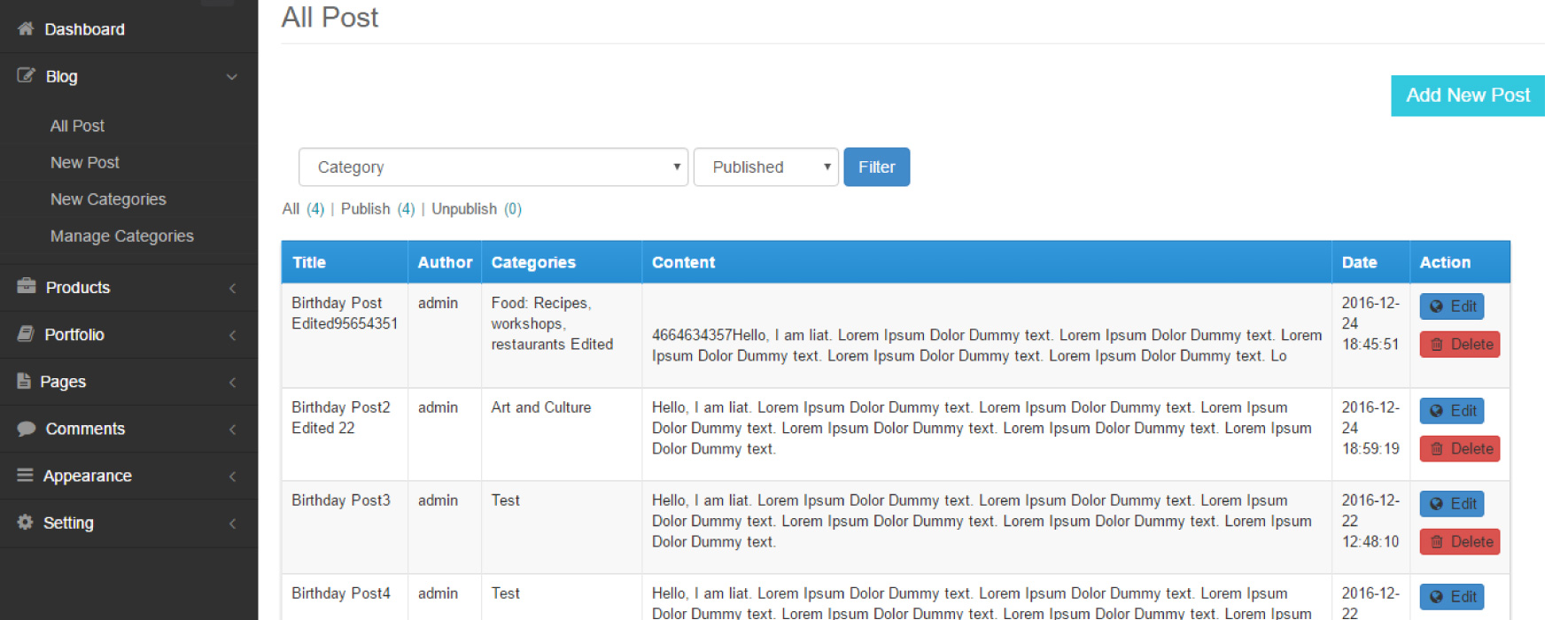Click the Add New Post button
1568x620 pixels.
(x=1468, y=96)
